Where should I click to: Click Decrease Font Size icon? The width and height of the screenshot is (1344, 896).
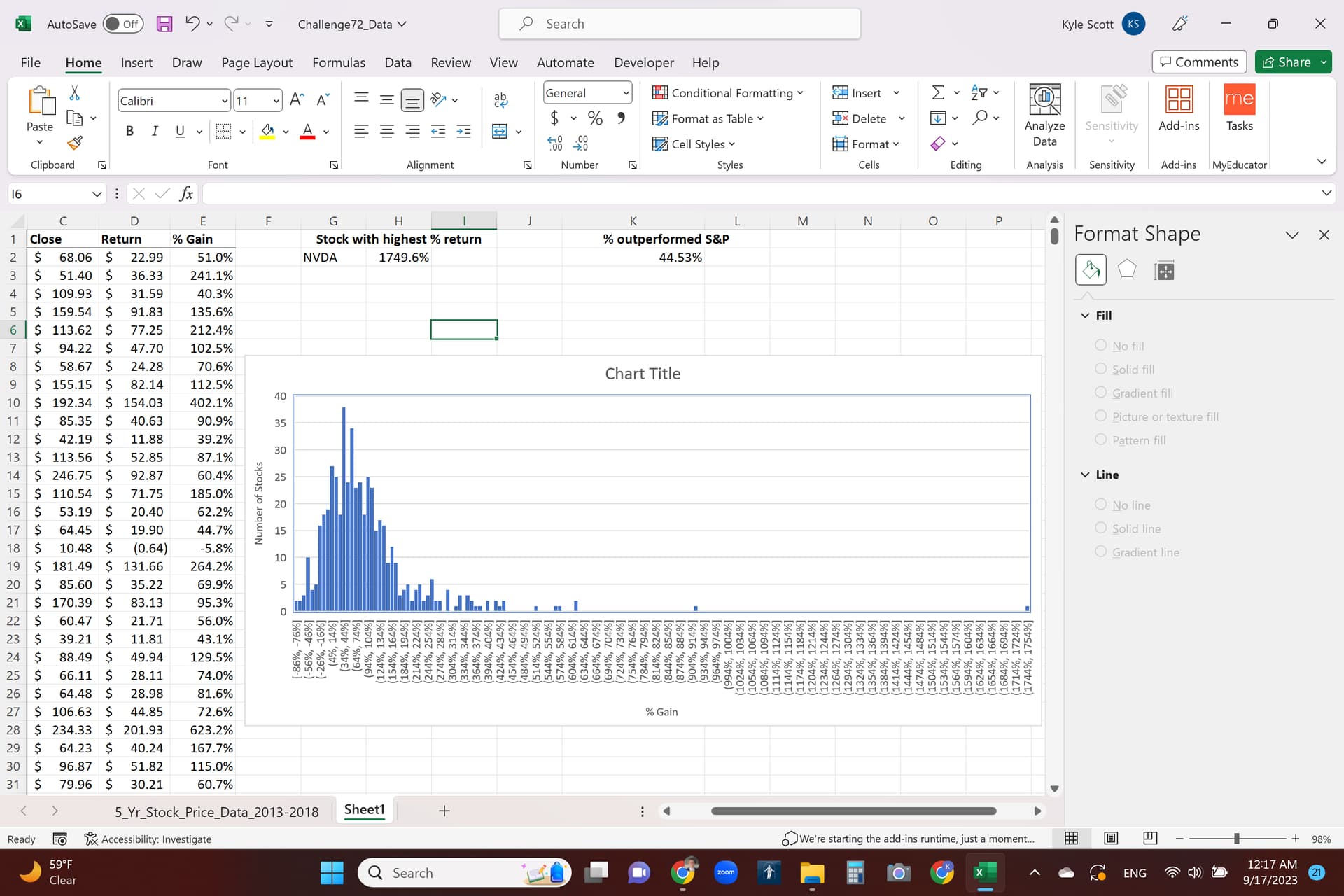(323, 100)
